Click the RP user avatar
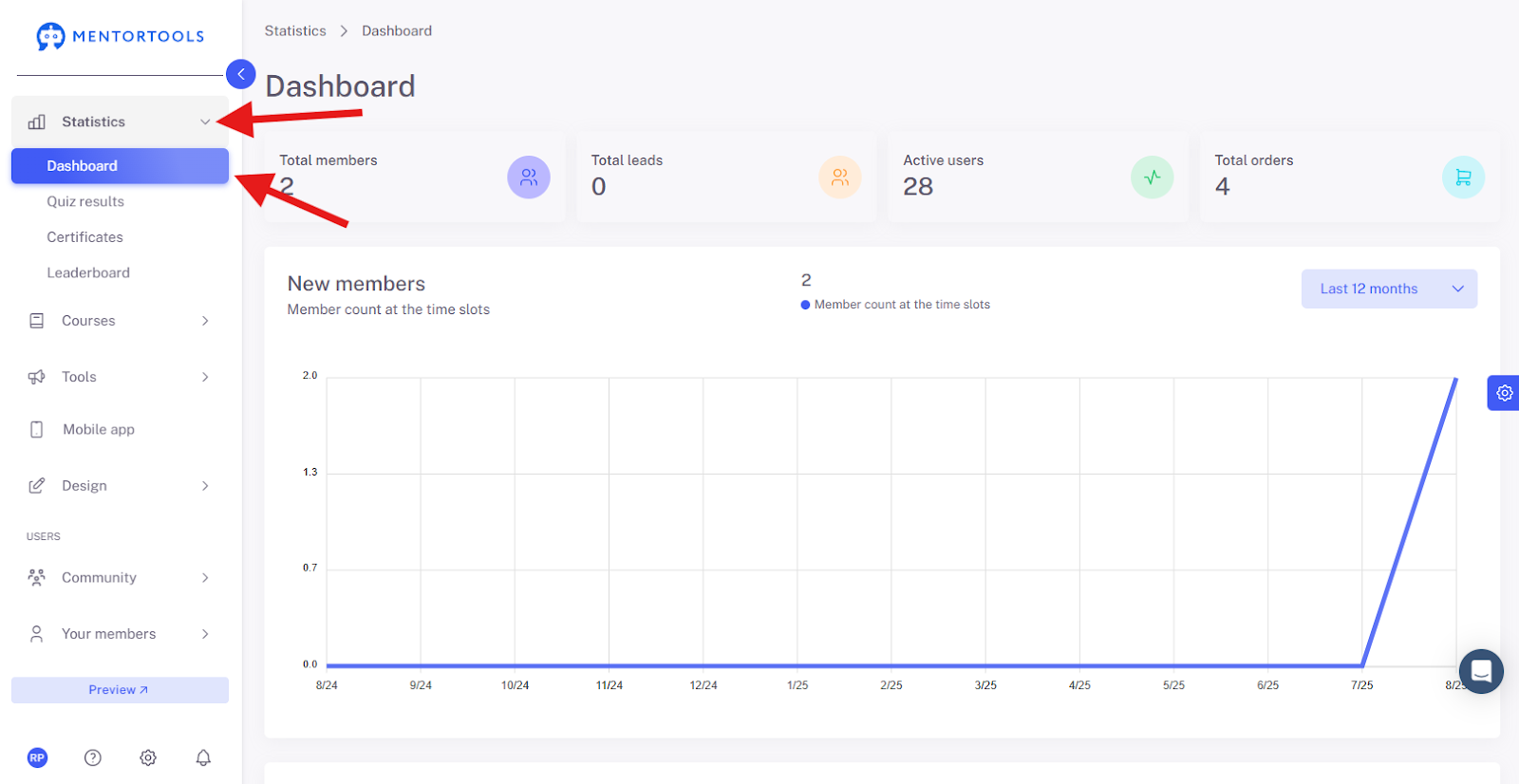The image size is (1519, 784). (37, 757)
